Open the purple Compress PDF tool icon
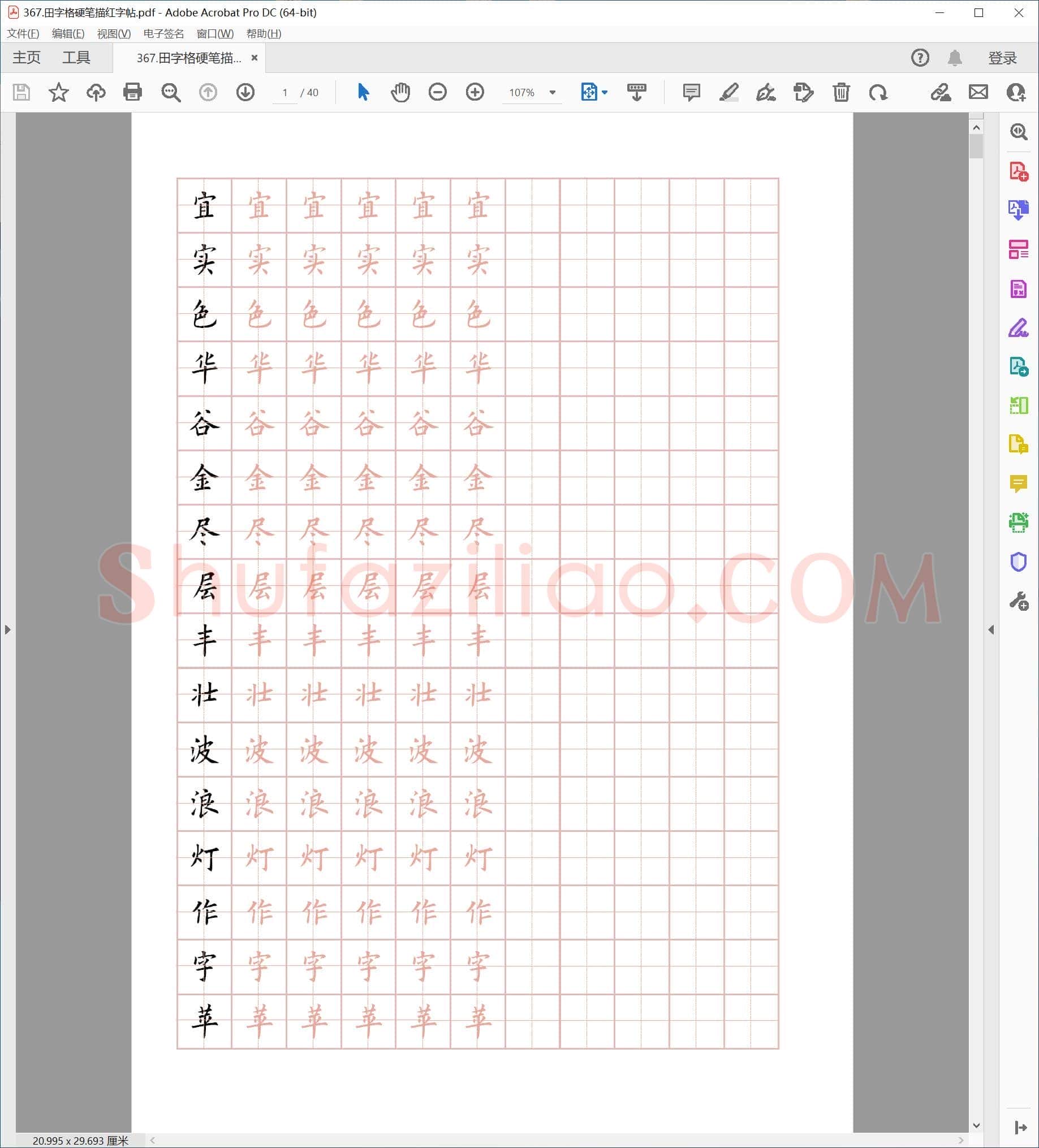 [x=1019, y=289]
